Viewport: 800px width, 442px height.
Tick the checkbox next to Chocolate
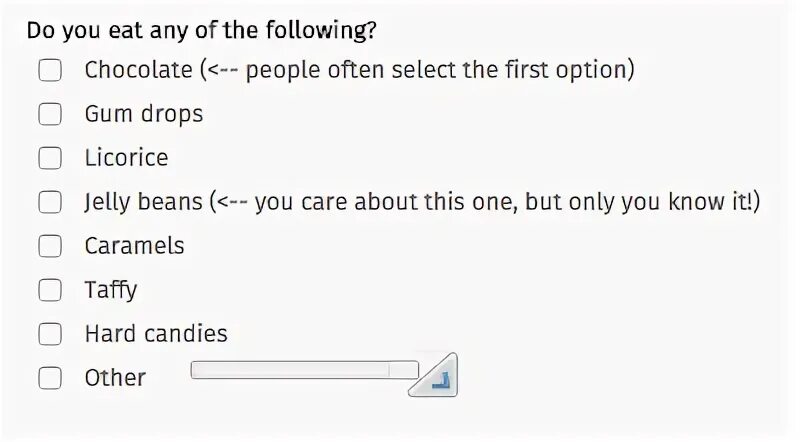pyautogui.click(x=50, y=70)
